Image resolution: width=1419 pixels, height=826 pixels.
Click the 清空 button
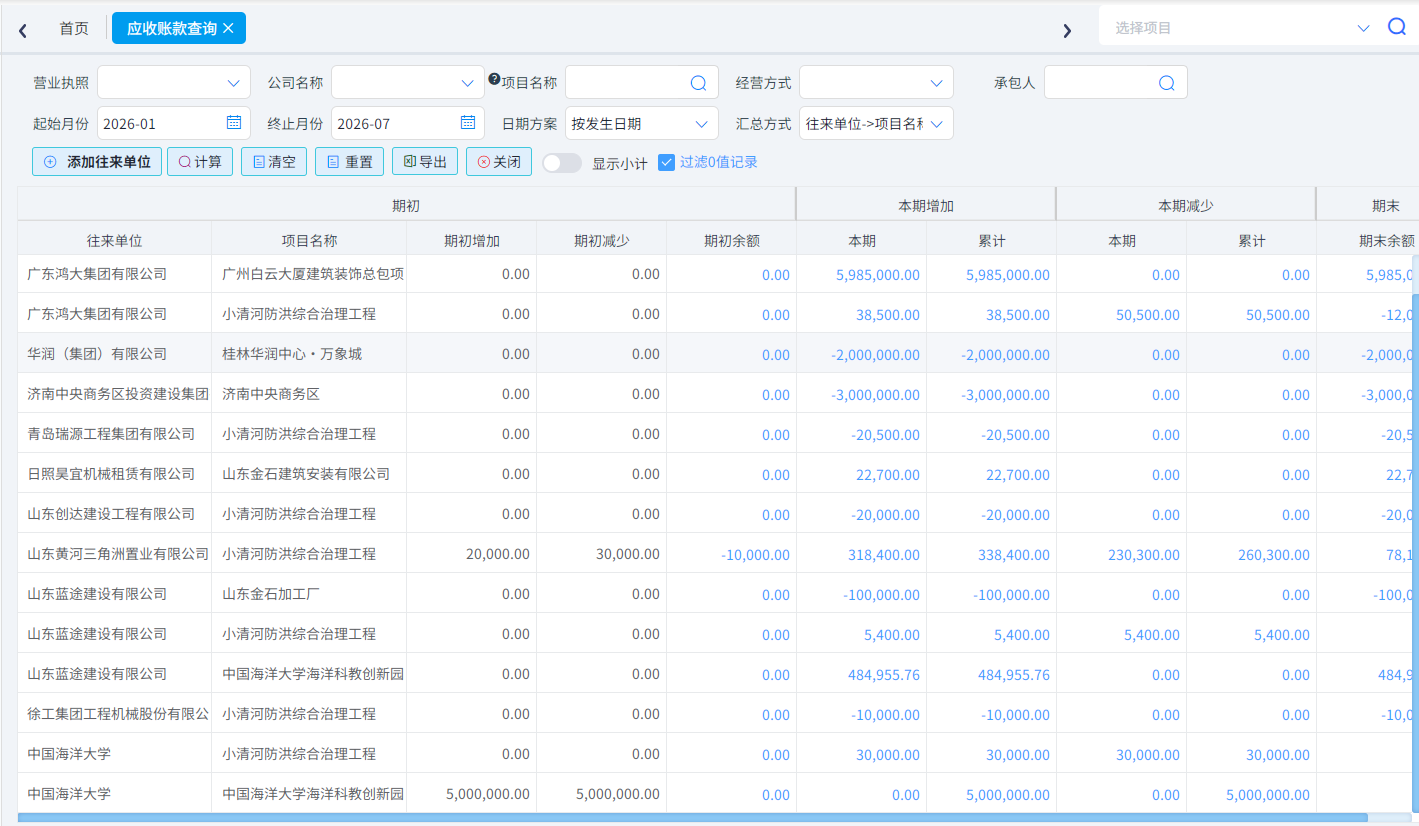(x=274, y=162)
